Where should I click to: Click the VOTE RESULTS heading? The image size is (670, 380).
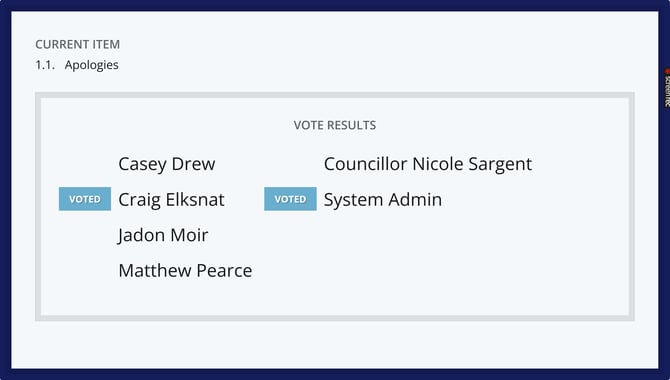[335, 125]
